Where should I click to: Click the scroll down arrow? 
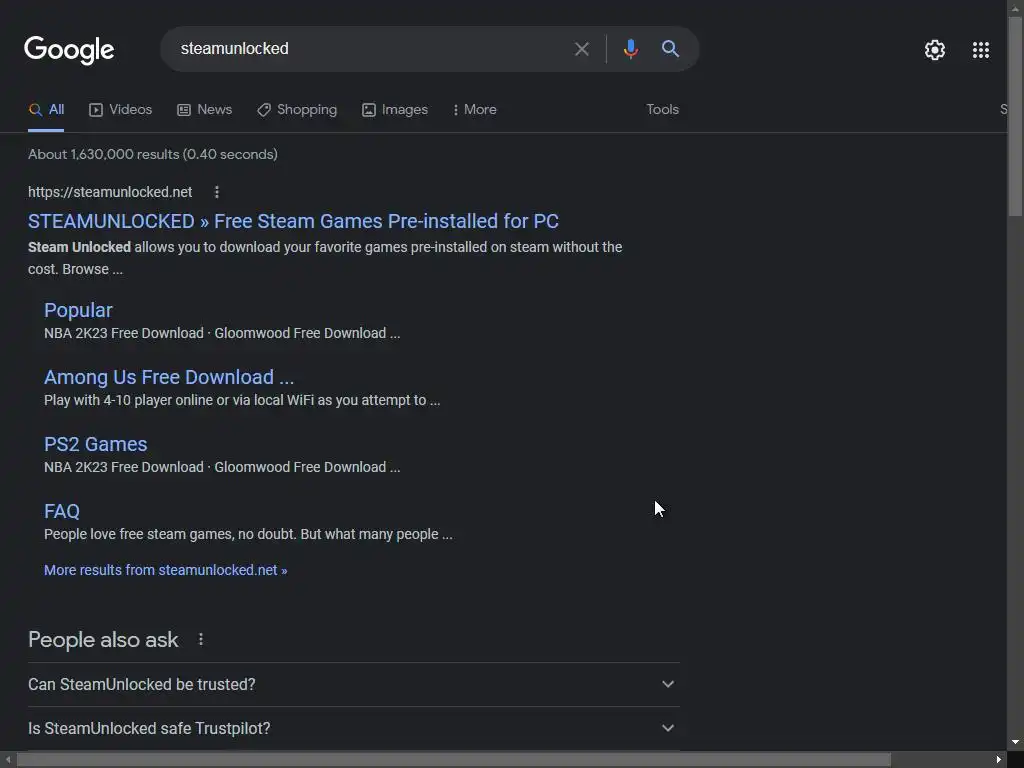[x=1016, y=743]
